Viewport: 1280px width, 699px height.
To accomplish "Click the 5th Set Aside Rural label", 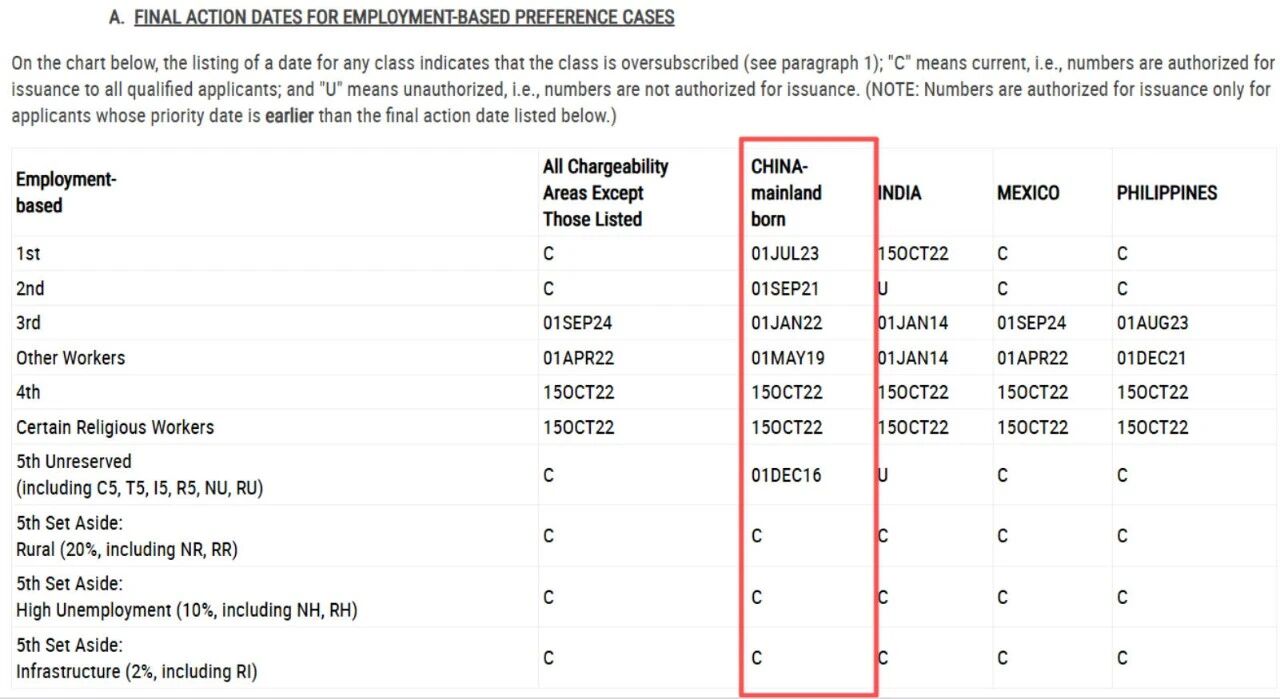I will (127, 536).
